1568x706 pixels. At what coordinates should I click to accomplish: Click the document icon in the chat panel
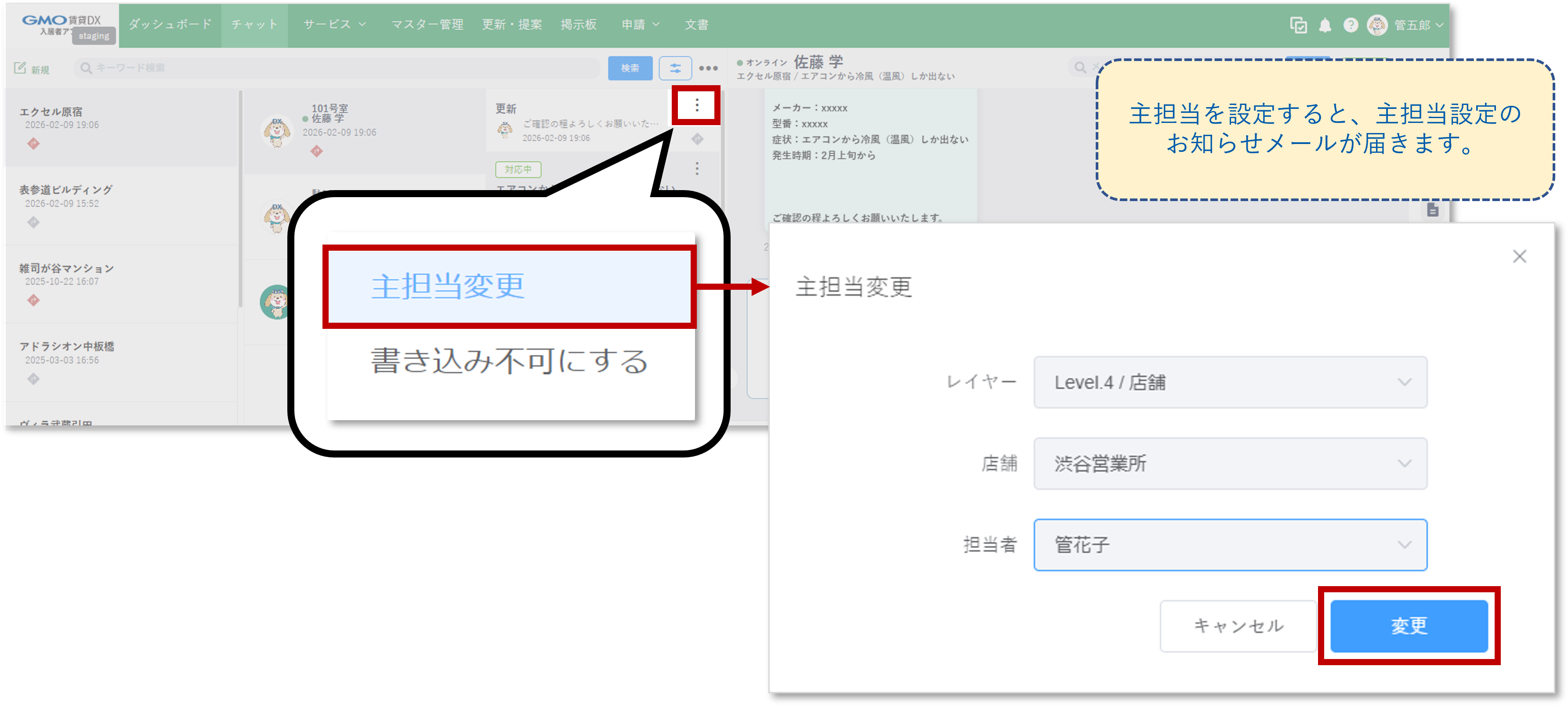click(x=1434, y=210)
